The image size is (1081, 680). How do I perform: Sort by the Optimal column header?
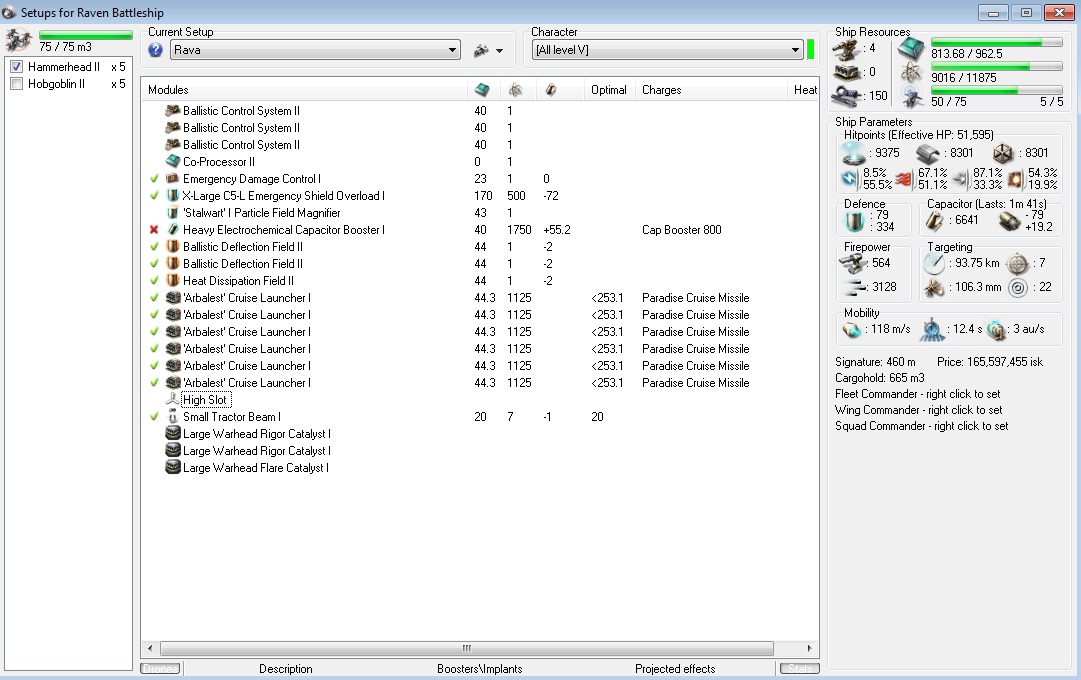tap(609, 90)
